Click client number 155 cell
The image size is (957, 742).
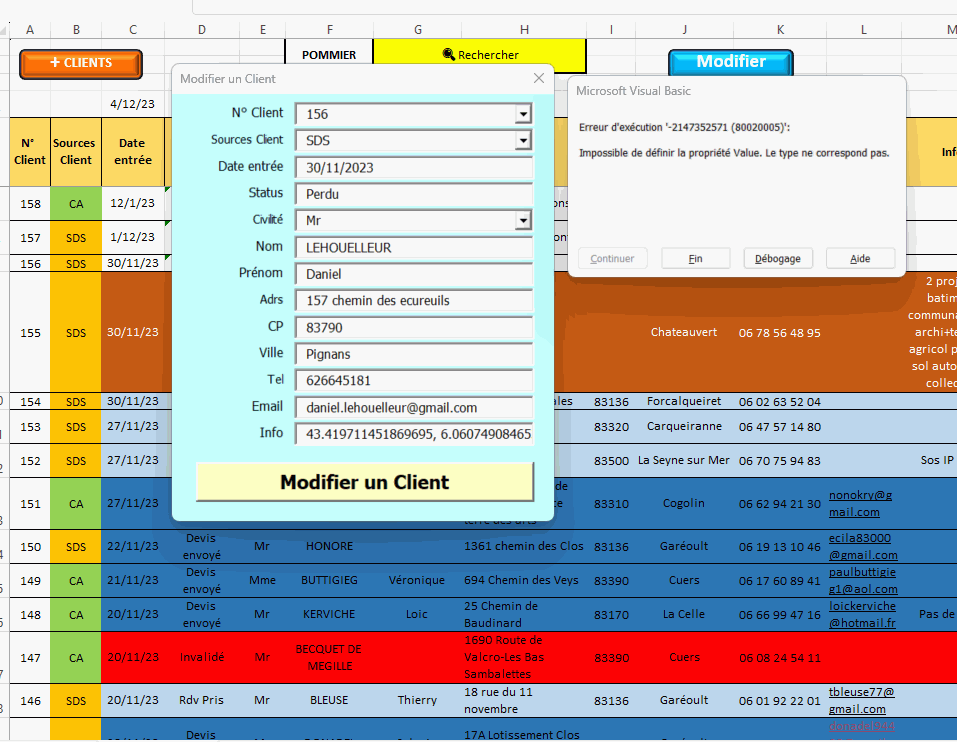[x=30, y=333]
